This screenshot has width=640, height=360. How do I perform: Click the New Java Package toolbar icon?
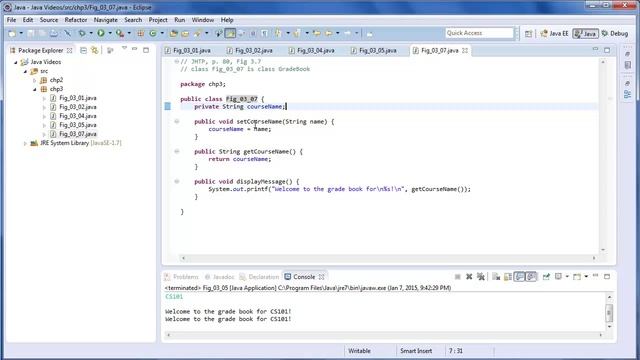pyautogui.click(x=141, y=33)
